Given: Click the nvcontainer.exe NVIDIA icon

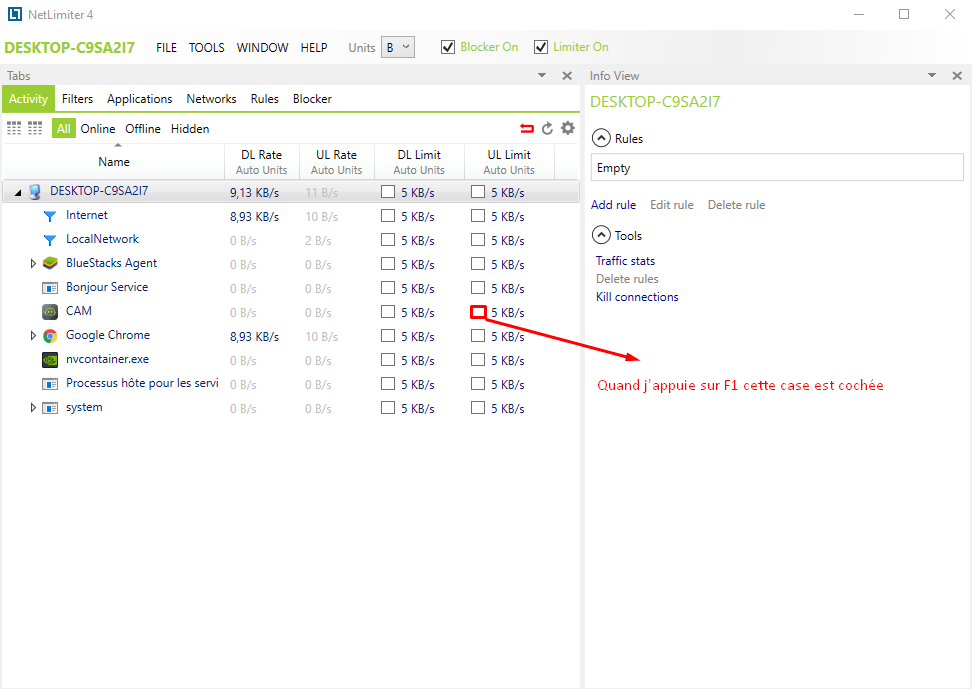Looking at the screenshot, I should [50, 360].
